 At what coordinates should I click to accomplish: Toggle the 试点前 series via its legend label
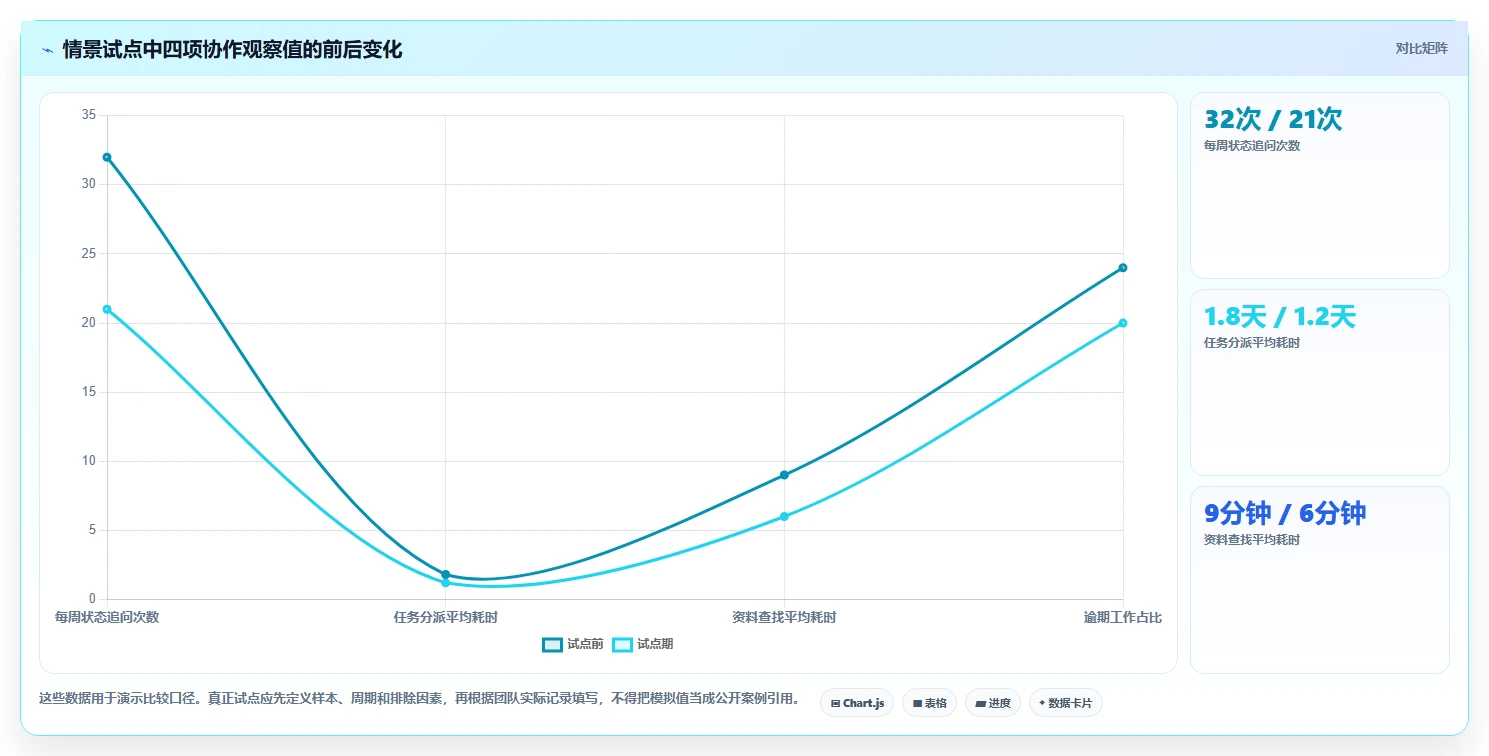[585, 644]
